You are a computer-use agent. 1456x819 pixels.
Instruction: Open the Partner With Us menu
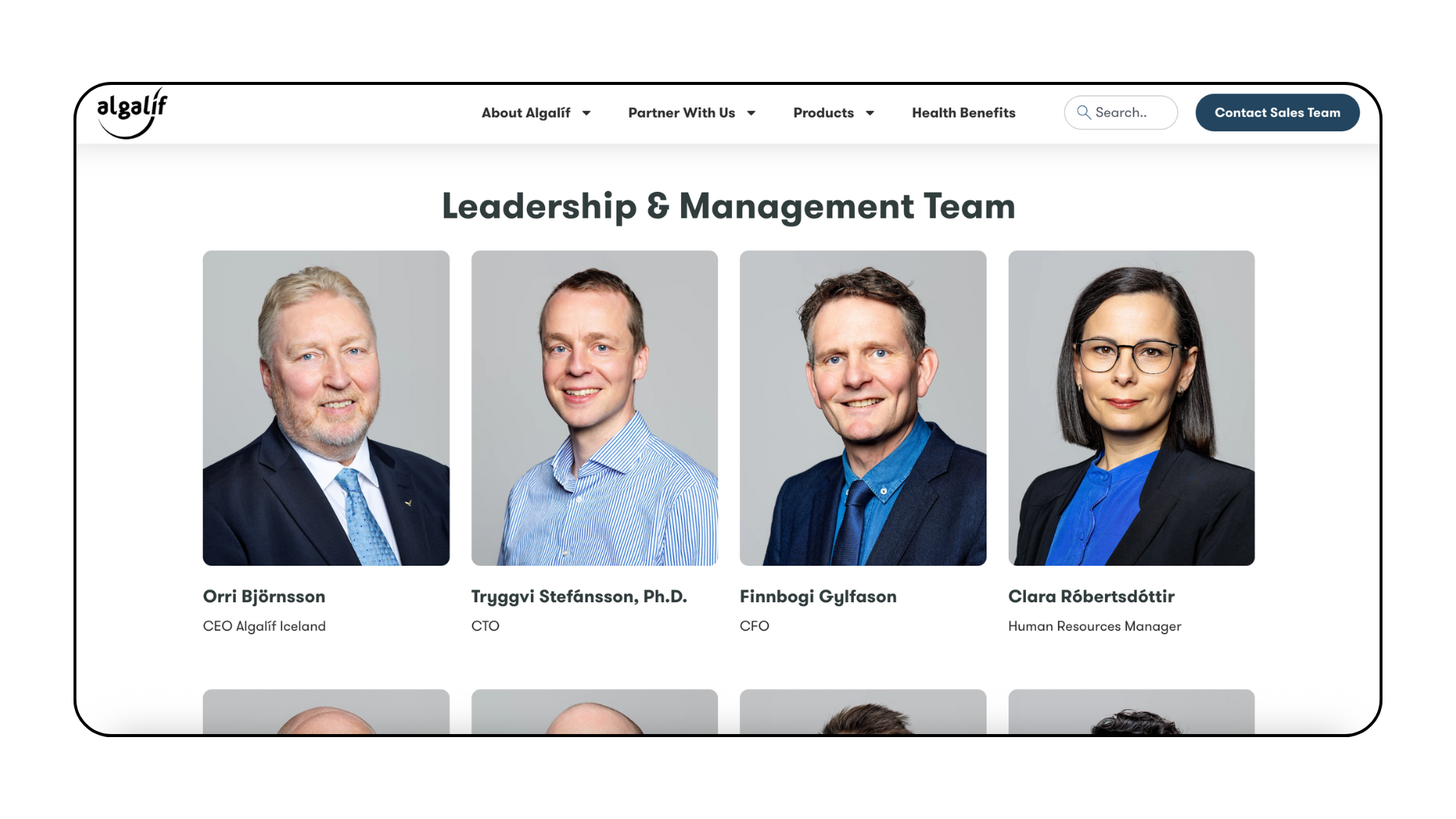681,112
